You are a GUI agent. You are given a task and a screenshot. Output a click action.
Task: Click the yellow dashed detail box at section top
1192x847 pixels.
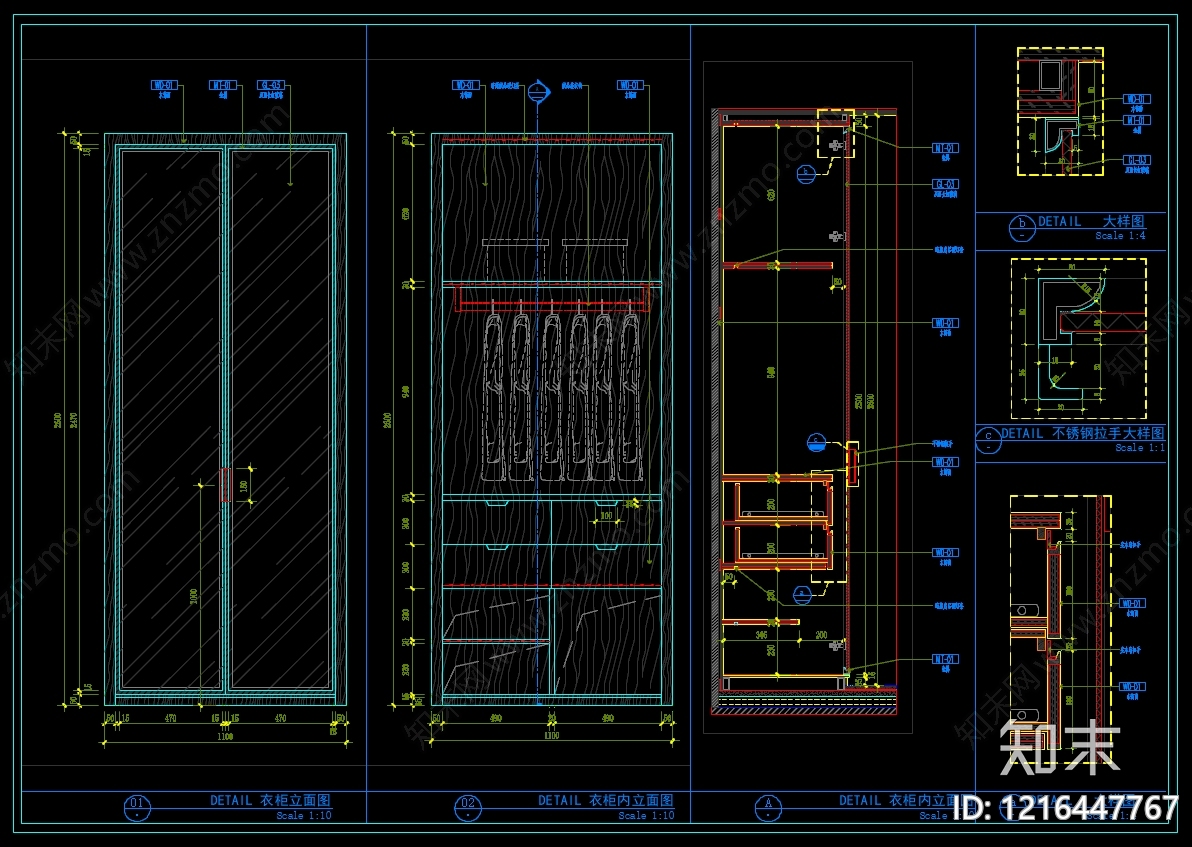835,134
